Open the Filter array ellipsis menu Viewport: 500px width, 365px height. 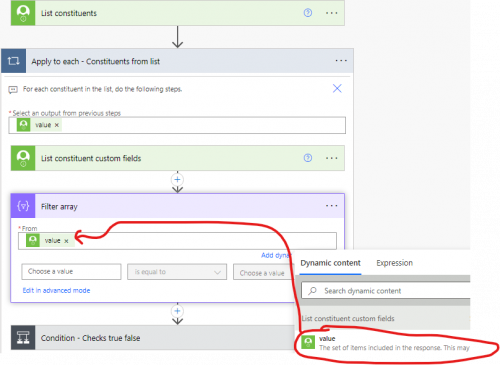click(332, 206)
